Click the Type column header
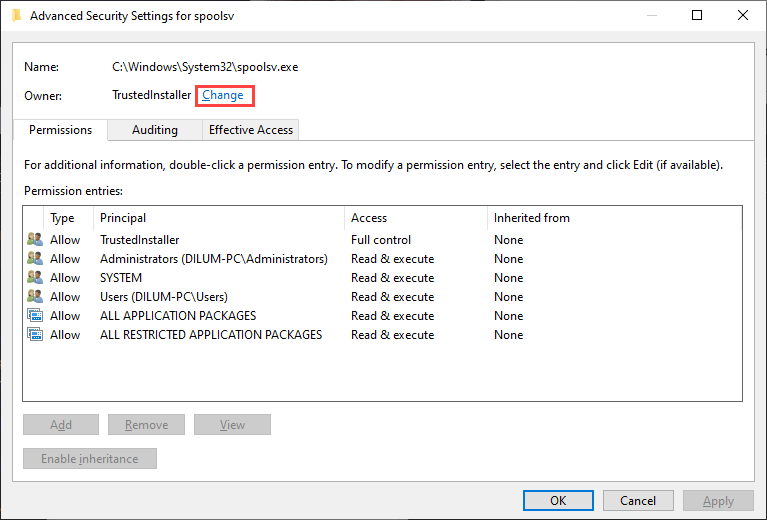 63,218
